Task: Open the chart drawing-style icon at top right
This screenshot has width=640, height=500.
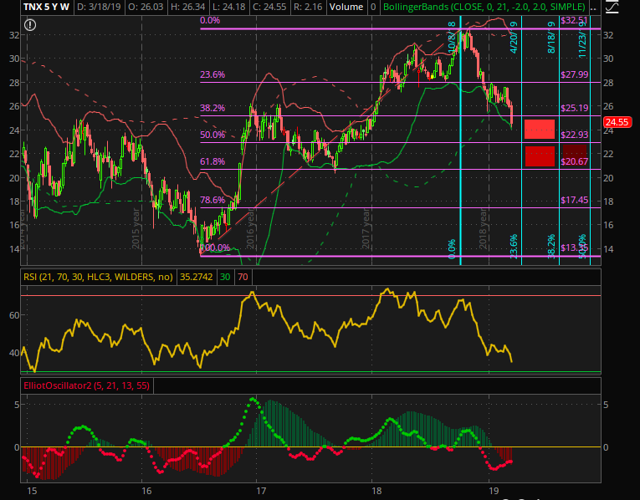Action: pos(613,7)
